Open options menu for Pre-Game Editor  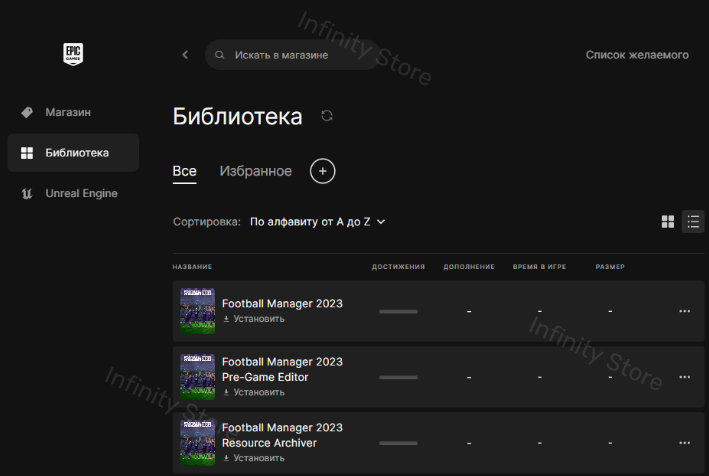[684, 377]
